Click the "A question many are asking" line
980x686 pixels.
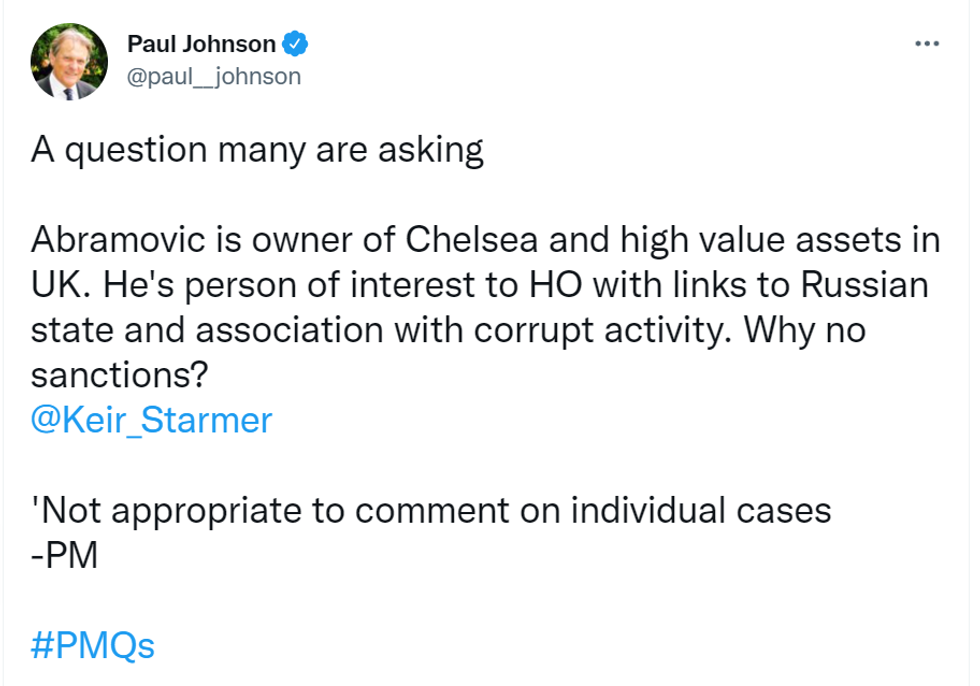pos(257,150)
